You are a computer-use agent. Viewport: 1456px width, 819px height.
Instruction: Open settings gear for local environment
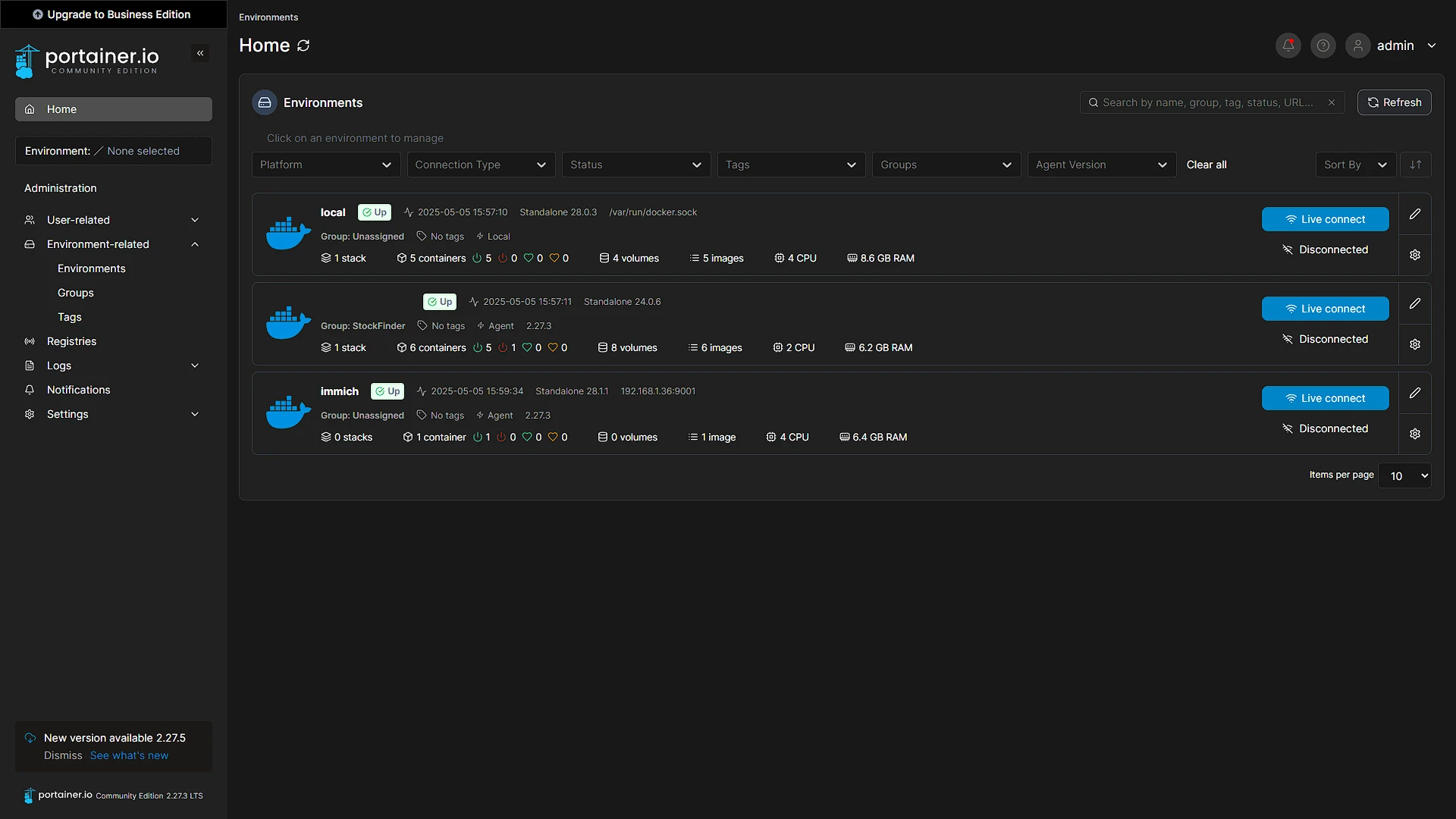click(1415, 255)
